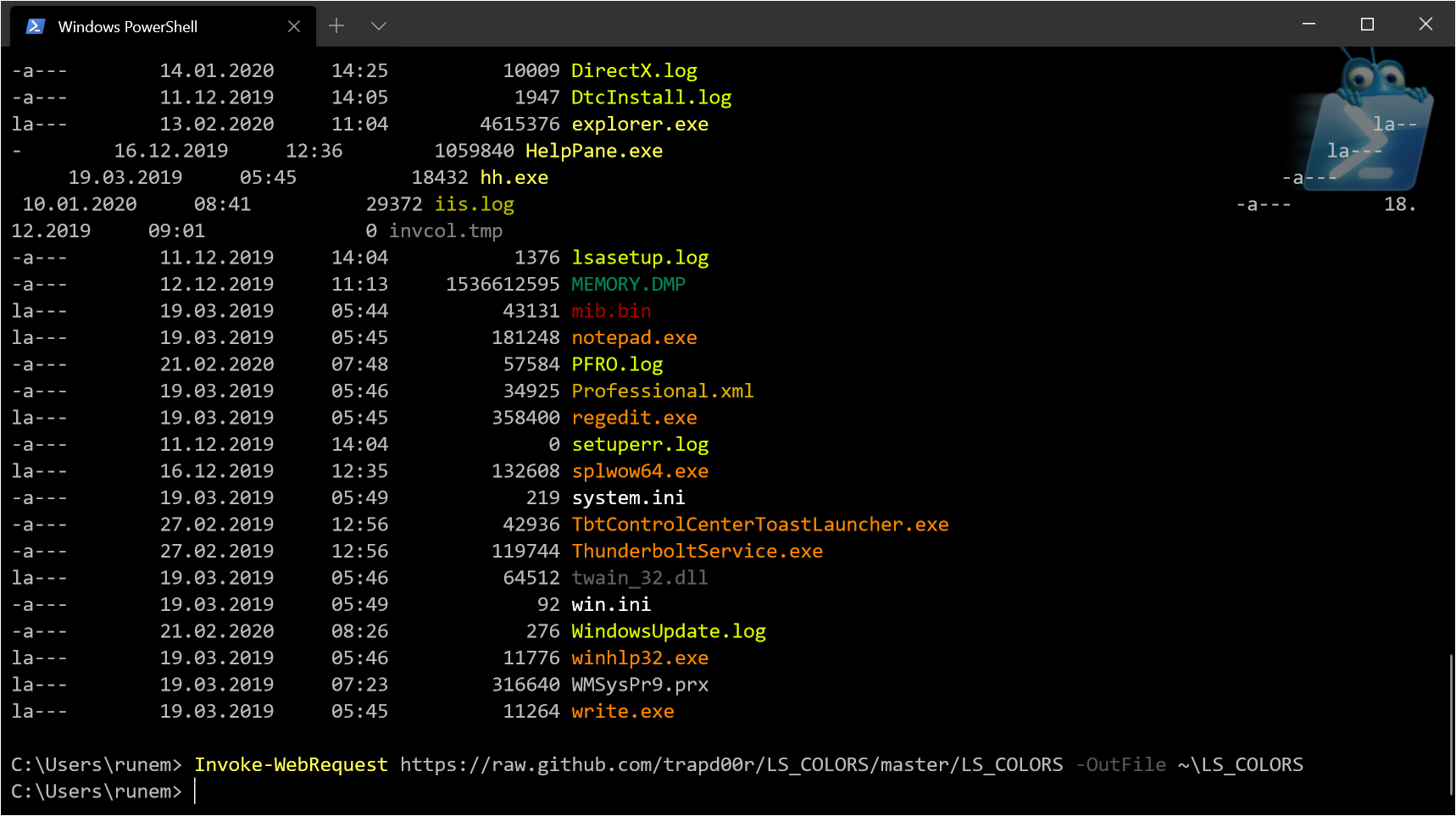Click the red mib.bin filename
This screenshot has height=816, width=1456.
(x=611, y=310)
